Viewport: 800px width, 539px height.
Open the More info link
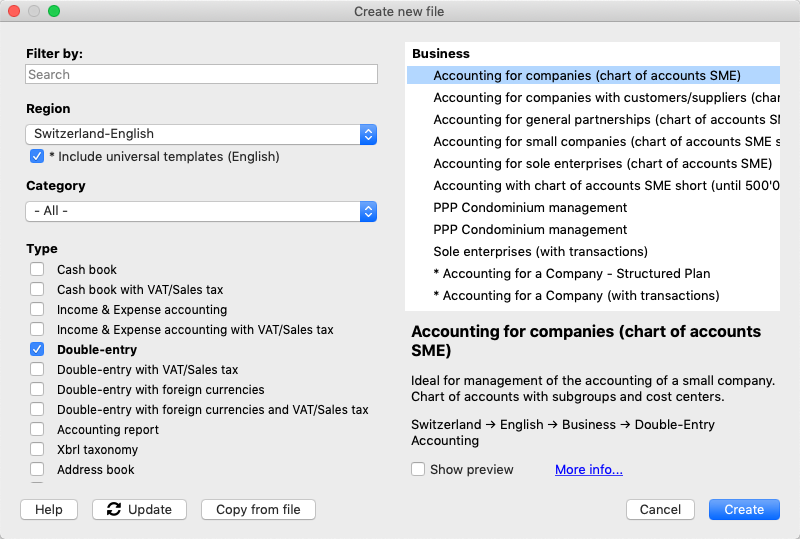point(589,470)
